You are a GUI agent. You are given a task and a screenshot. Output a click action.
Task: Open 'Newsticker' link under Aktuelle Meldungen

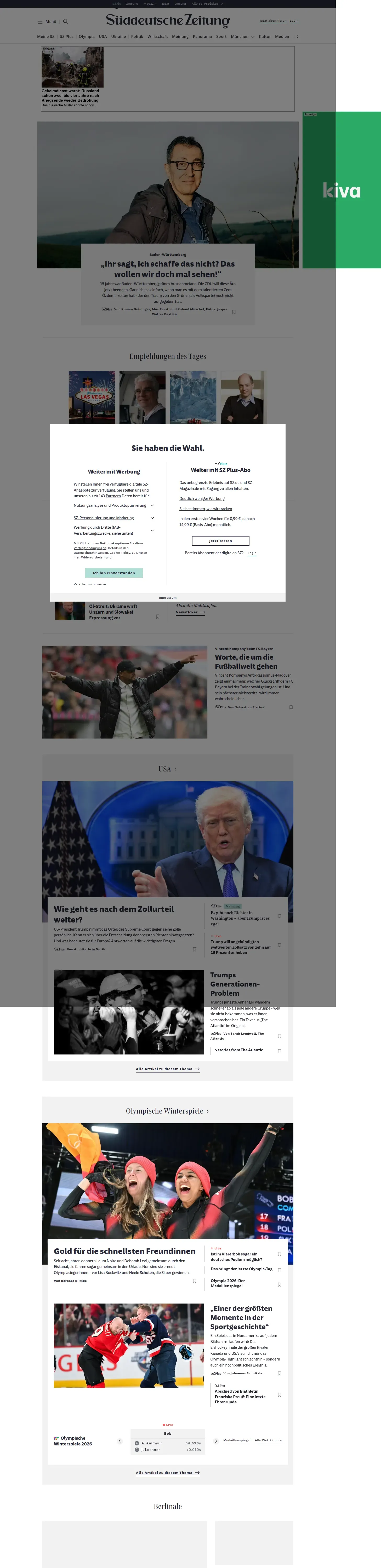click(190, 612)
